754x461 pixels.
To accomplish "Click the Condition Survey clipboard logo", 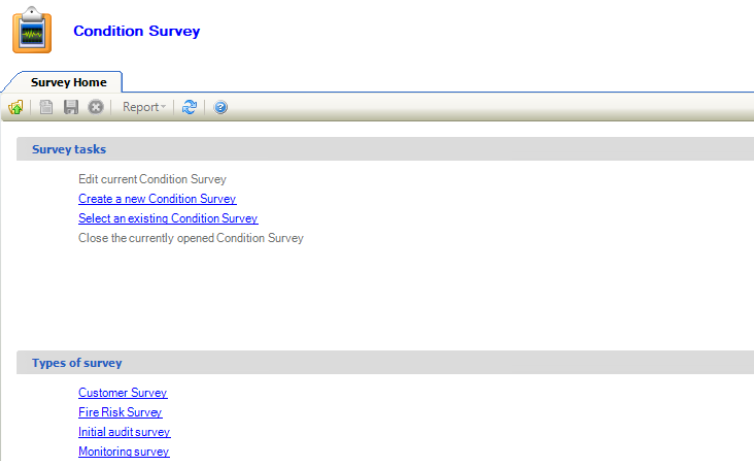I will click(x=32, y=30).
